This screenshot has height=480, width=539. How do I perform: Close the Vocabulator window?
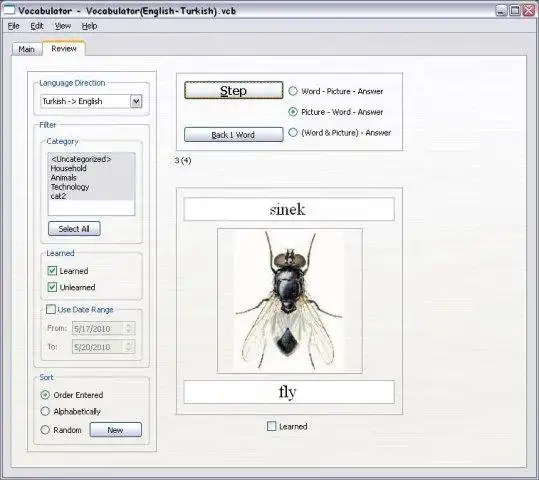[x=529, y=10]
